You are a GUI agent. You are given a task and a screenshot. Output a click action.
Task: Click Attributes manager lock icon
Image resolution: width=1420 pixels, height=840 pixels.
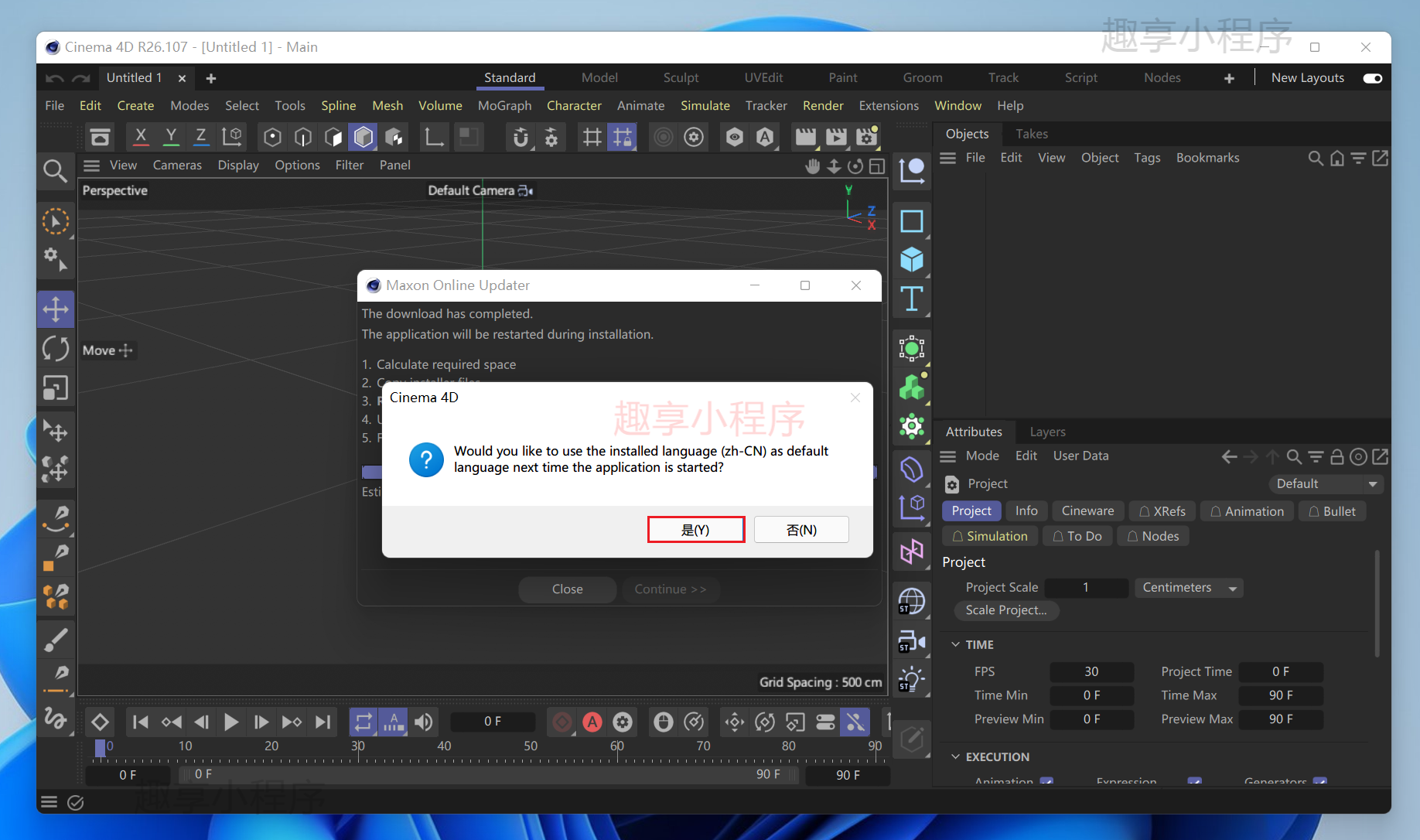pos(1336,457)
